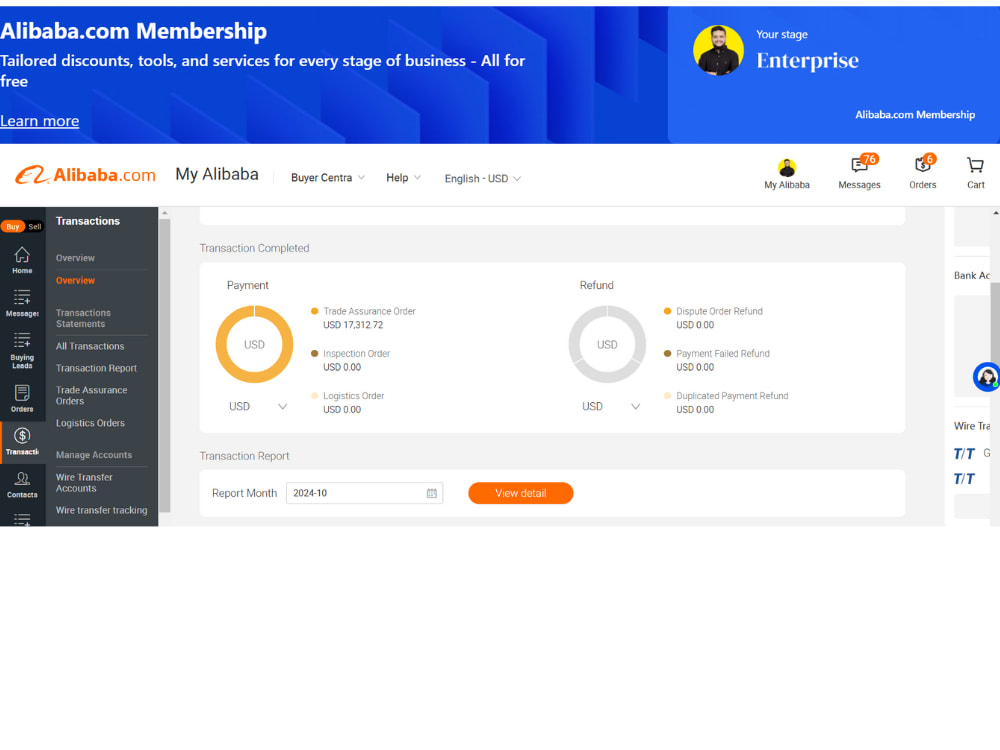Click the Logistics Order legend label
The height and width of the screenshot is (750, 1000).
pyautogui.click(x=353, y=396)
